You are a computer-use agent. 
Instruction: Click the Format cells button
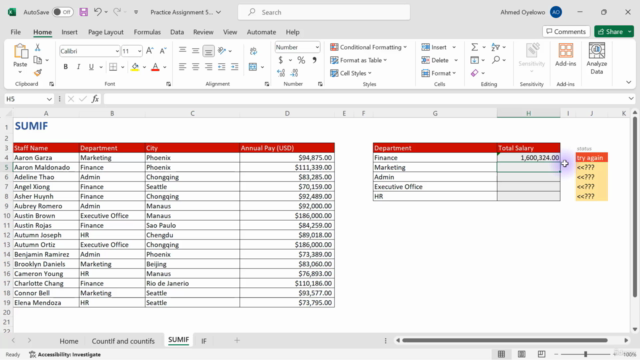pos(436,73)
